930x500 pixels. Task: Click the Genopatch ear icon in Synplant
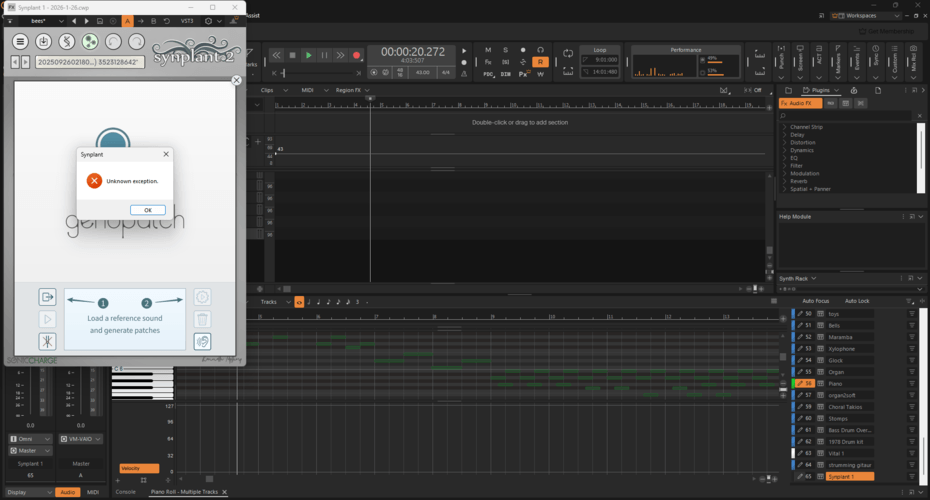point(202,341)
